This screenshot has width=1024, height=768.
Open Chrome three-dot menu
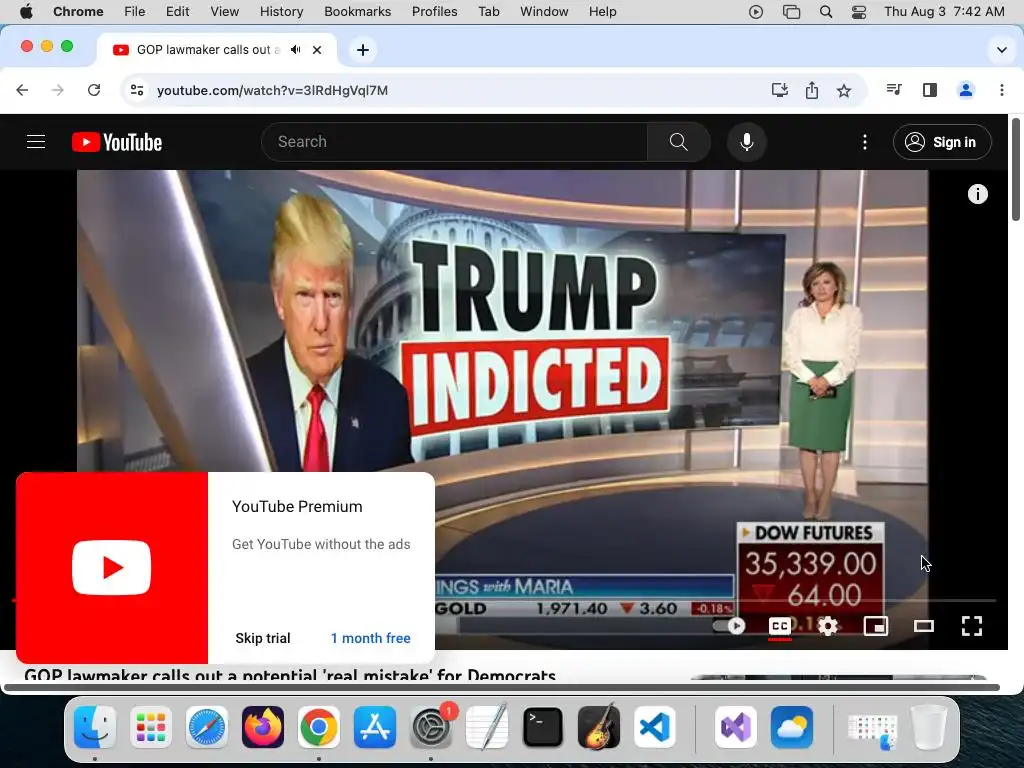pyautogui.click(x=1002, y=90)
